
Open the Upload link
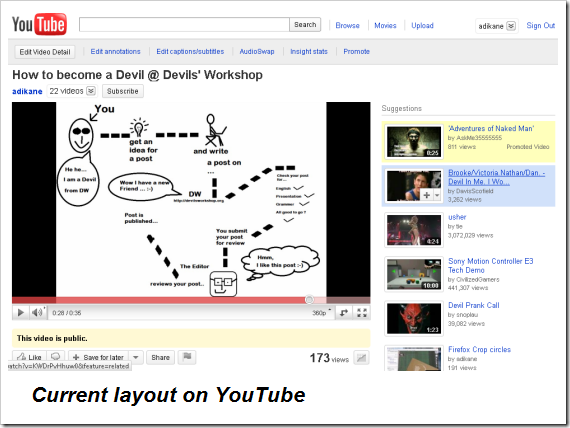coord(422,25)
